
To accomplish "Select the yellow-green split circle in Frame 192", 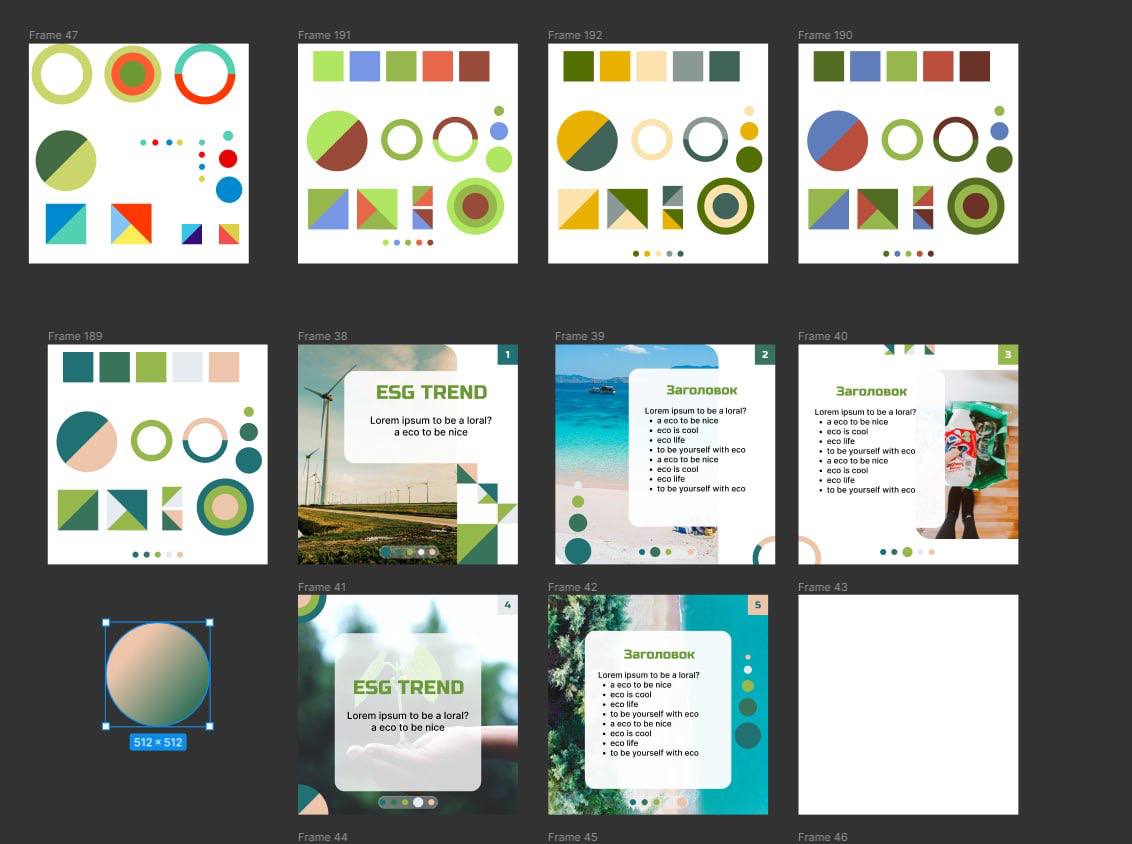I will (x=587, y=141).
